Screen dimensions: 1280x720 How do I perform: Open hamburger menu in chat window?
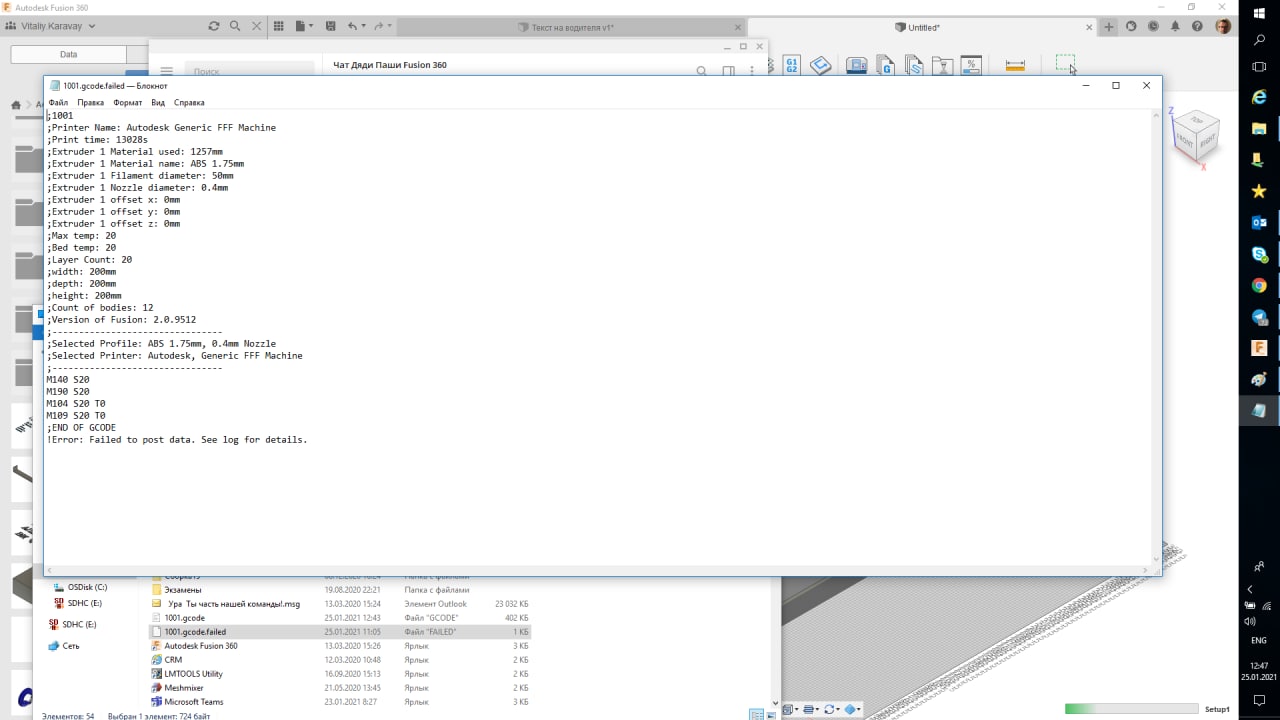pos(167,71)
